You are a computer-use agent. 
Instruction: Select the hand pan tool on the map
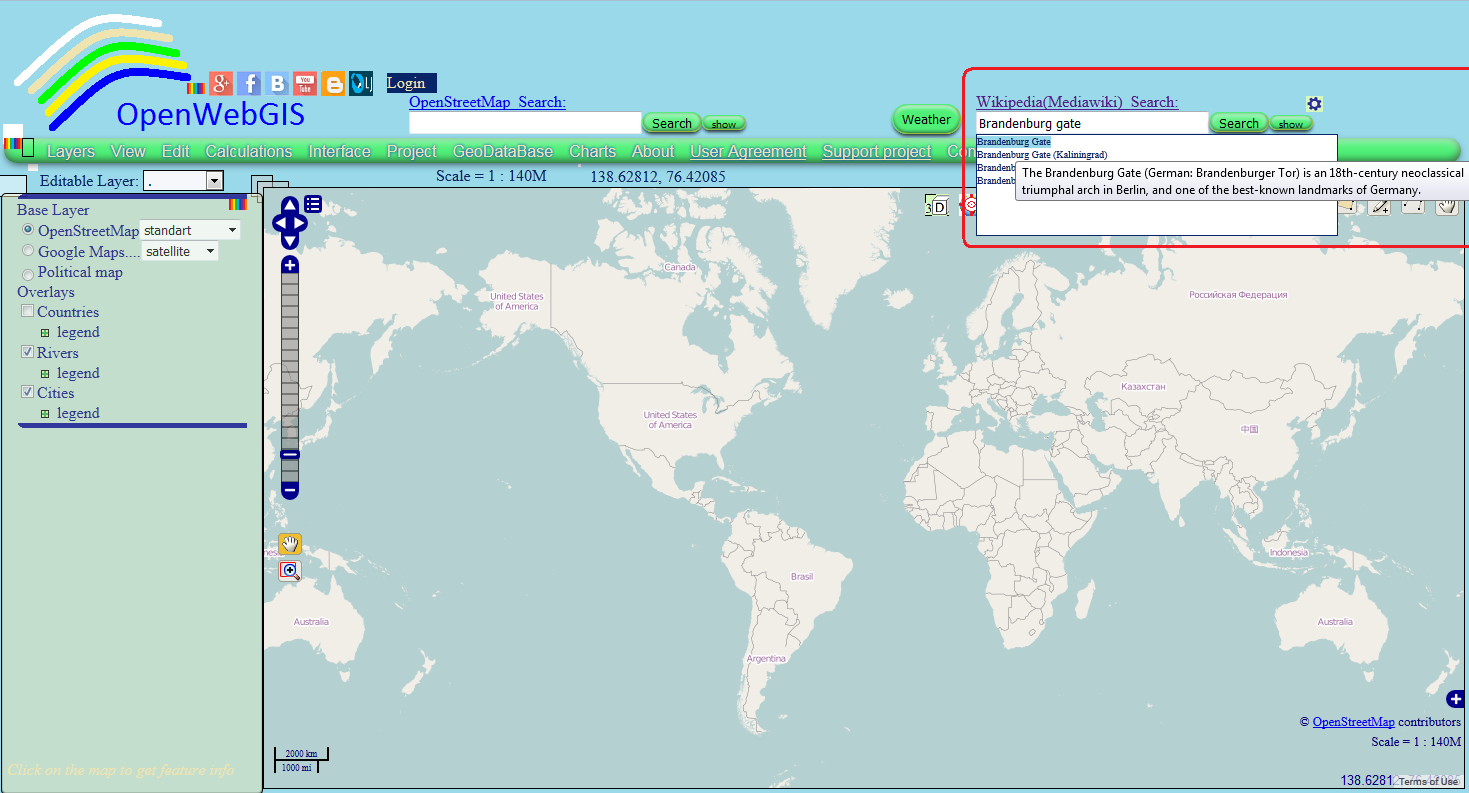coord(290,543)
